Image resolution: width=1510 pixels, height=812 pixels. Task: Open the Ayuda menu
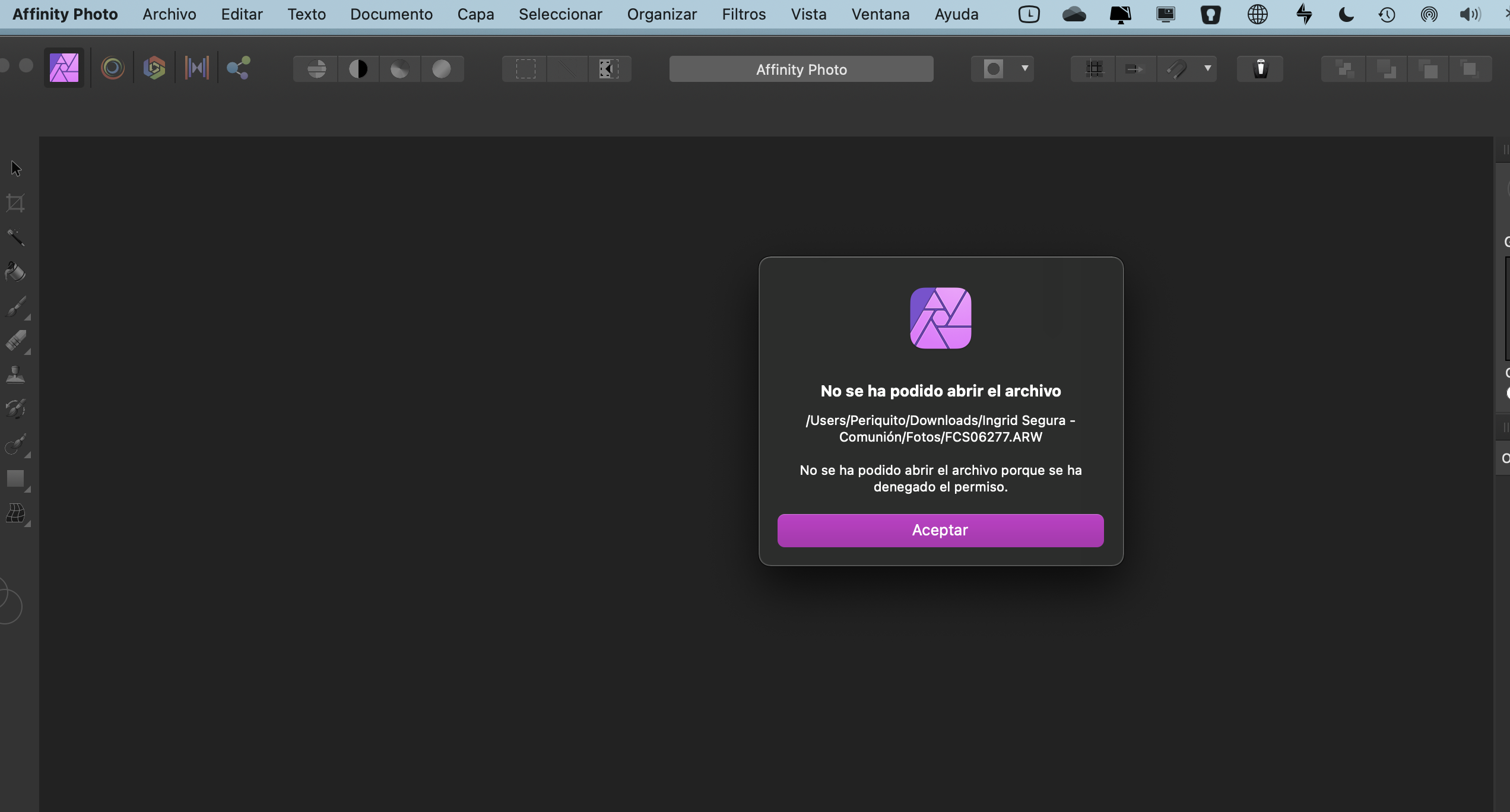coord(956,14)
